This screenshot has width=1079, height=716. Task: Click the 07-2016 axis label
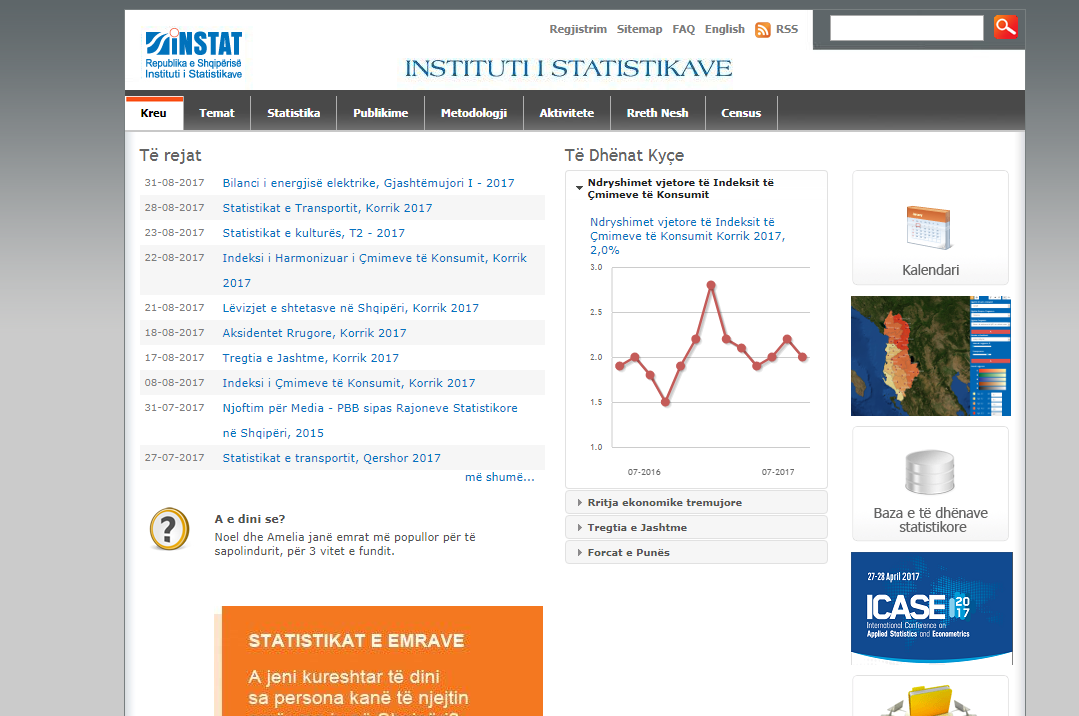tap(644, 472)
